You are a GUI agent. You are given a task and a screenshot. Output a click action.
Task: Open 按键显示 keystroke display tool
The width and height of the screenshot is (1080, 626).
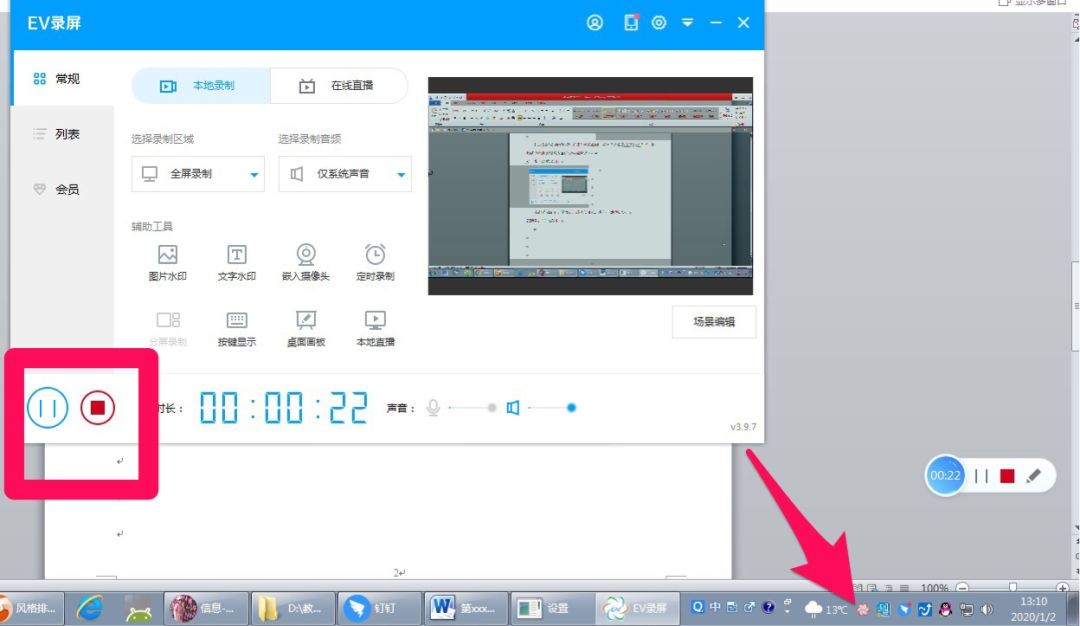pyautogui.click(x=236, y=328)
